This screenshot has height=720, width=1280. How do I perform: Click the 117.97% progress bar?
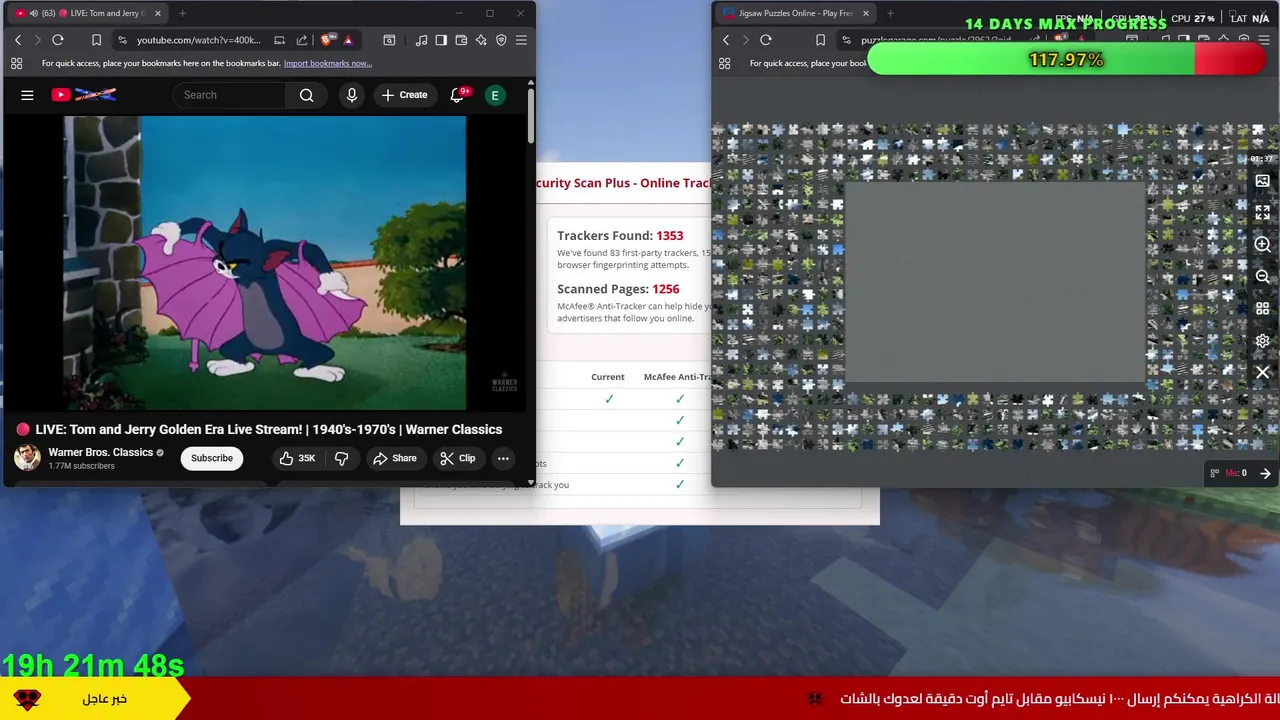pyautogui.click(x=1066, y=60)
